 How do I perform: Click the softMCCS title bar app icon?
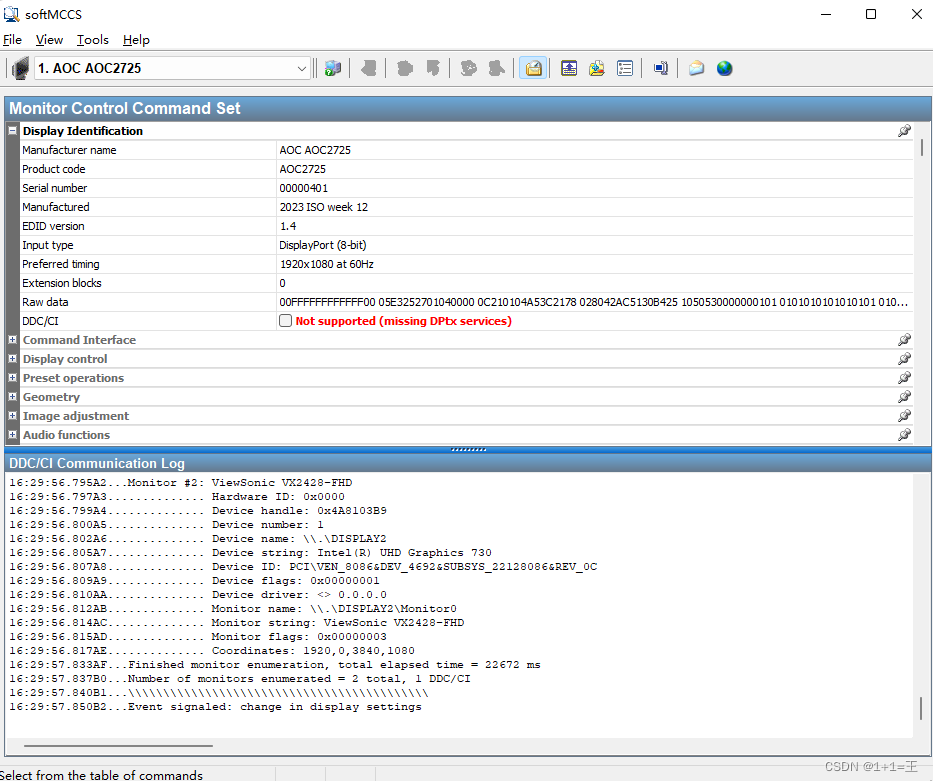click(x=11, y=14)
